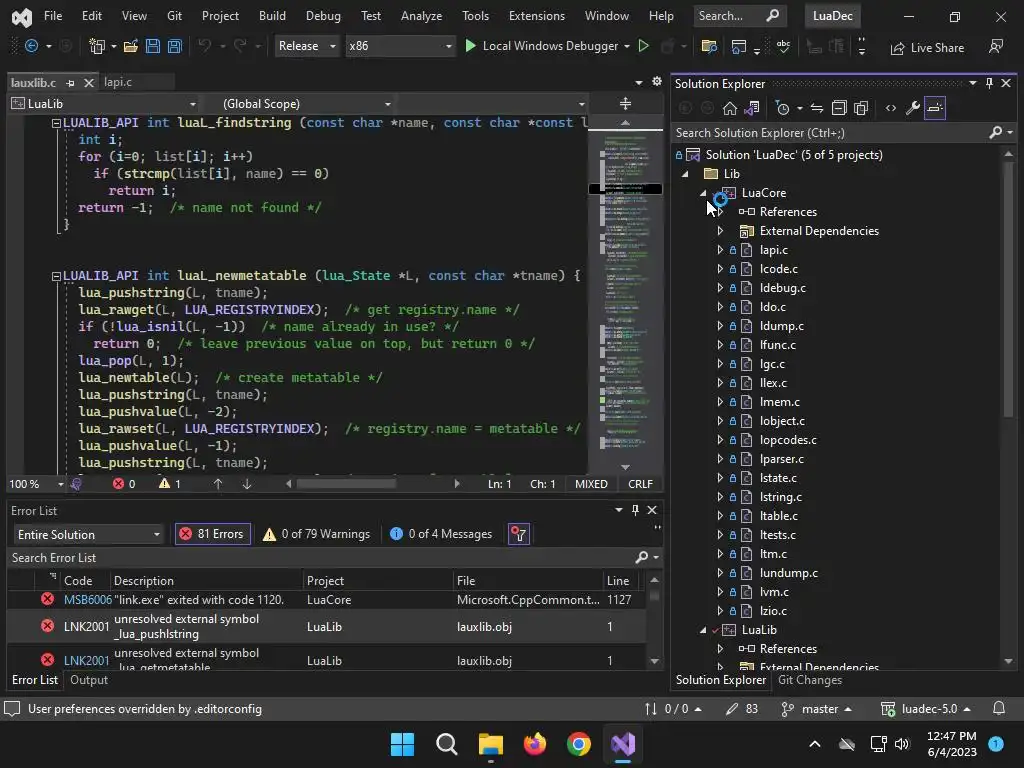Image resolution: width=1024 pixels, height=768 pixels.
Task: Open the Build menu
Action: coord(272,16)
